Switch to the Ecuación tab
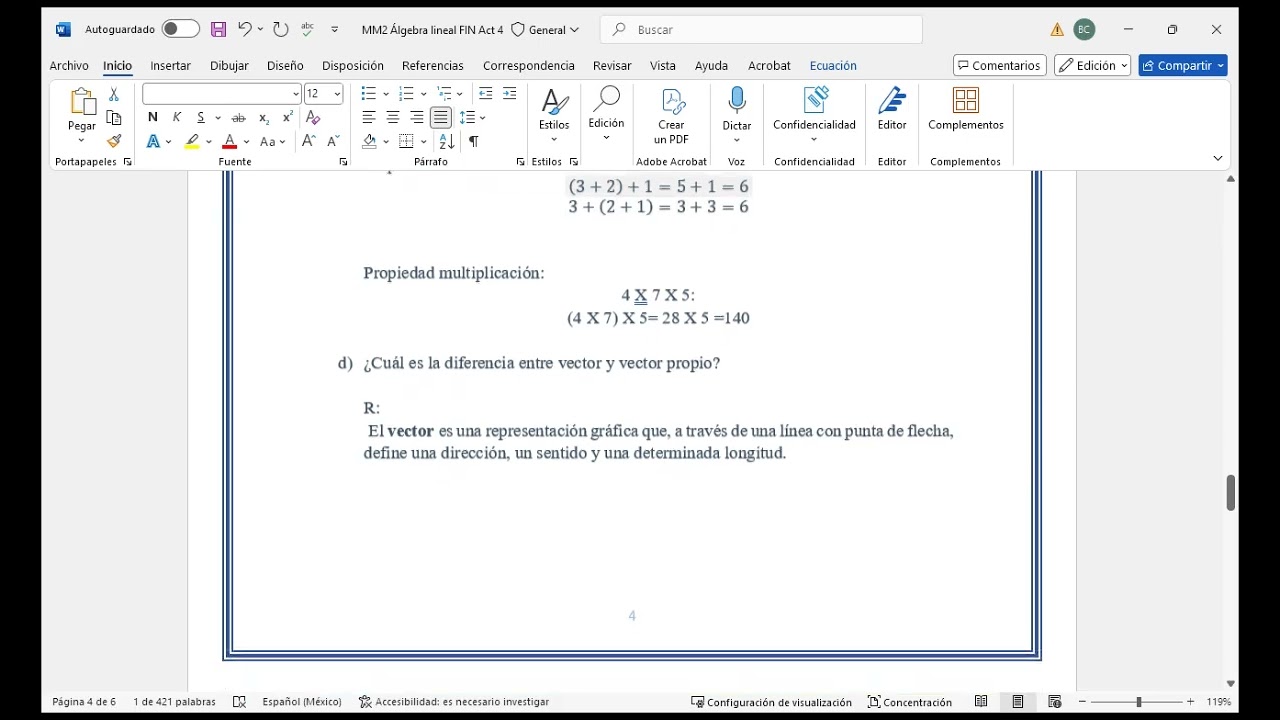Image resolution: width=1280 pixels, height=720 pixels. (833, 66)
